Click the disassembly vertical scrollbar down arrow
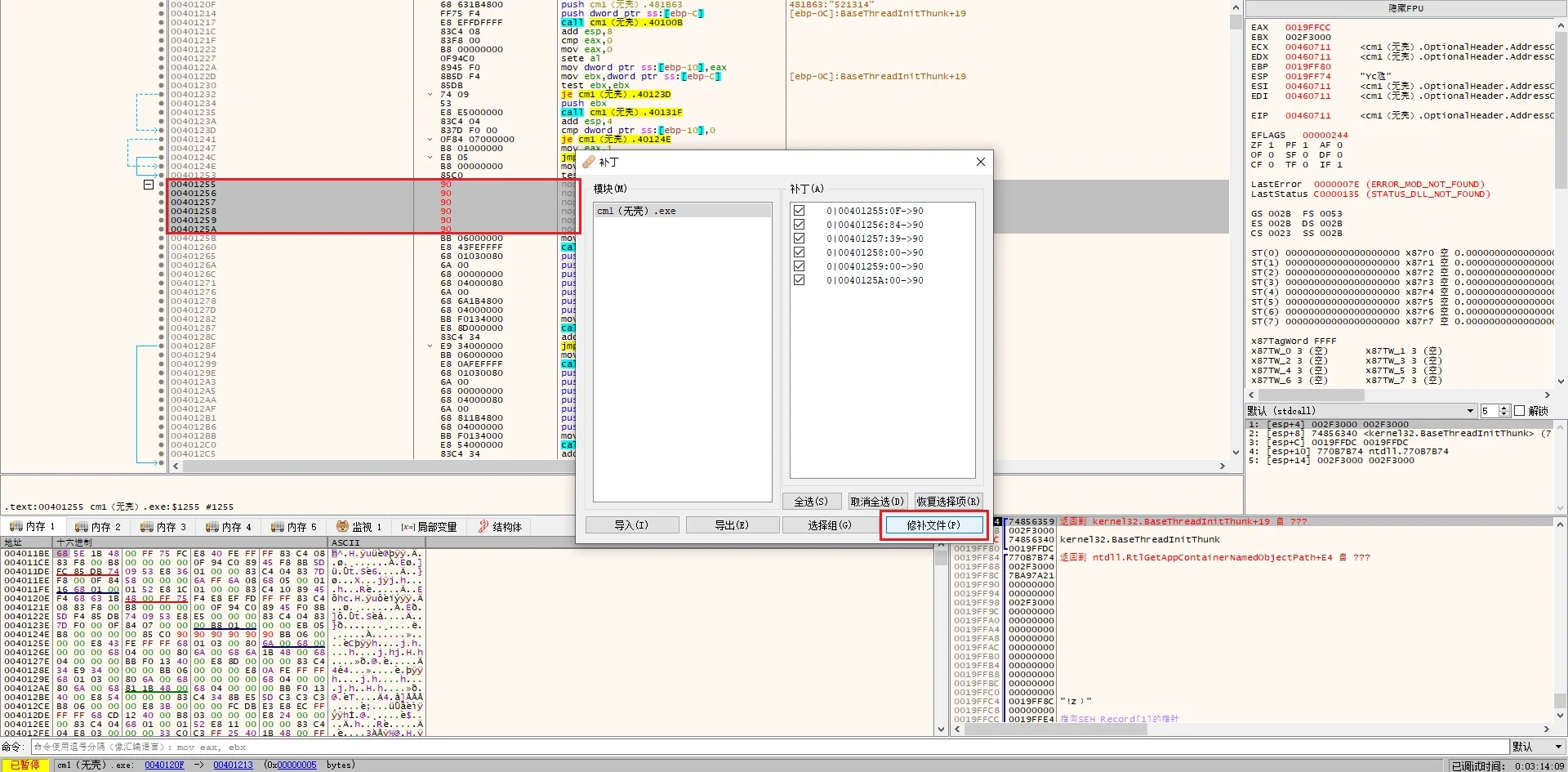 (x=1235, y=452)
